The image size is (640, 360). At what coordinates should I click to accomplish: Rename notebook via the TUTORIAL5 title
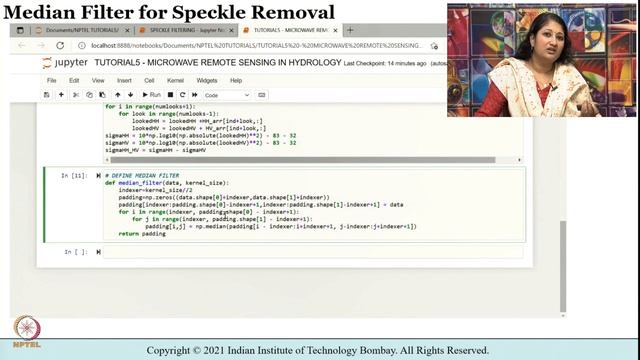tap(218, 62)
